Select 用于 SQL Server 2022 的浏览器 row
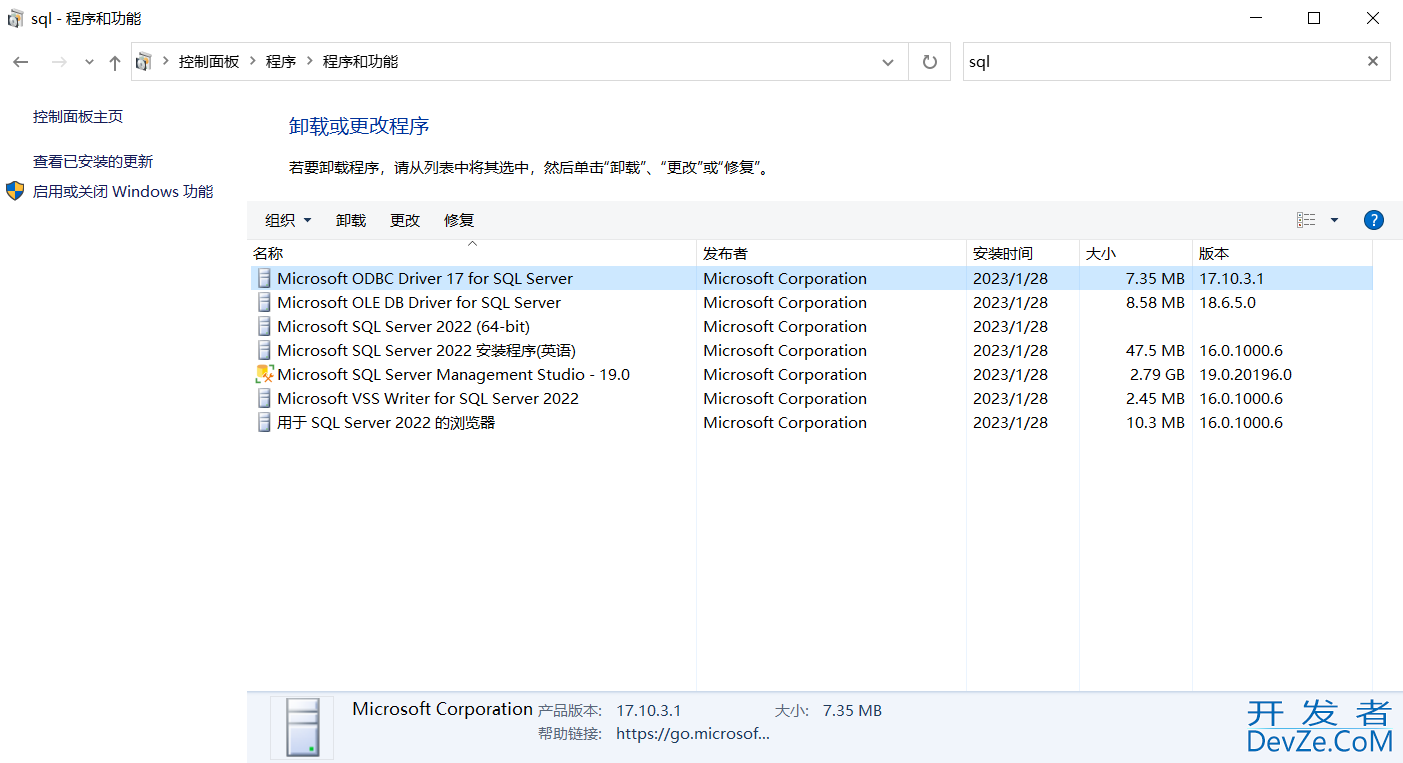Viewport: 1403px width, 763px height. click(x=811, y=423)
